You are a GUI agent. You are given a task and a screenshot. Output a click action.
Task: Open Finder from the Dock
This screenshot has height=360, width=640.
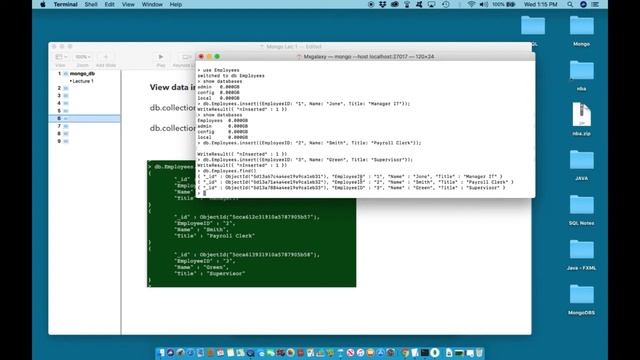161,353
